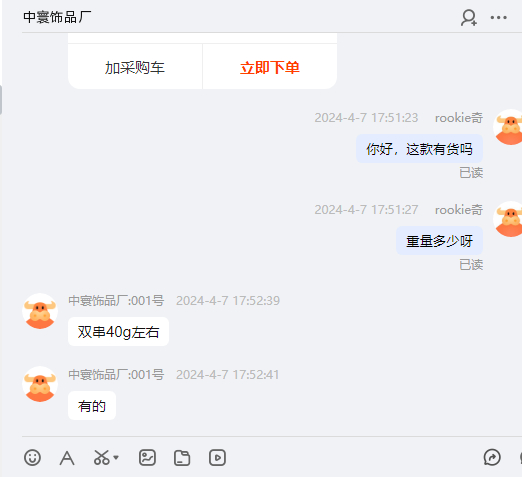Send a picture using the image icon

click(147, 457)
